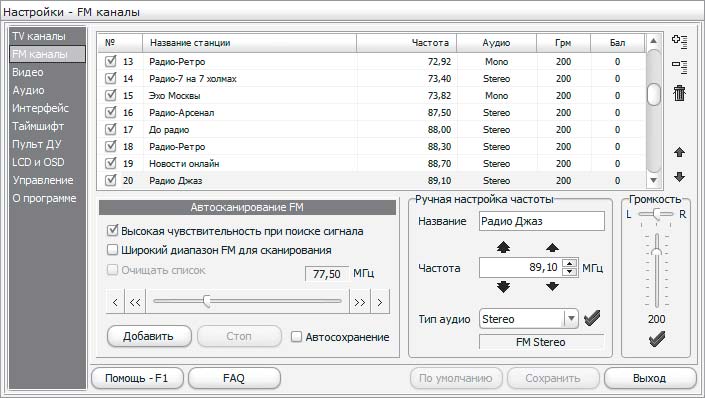Uncheck station 13 Радио-Ретро
The image size is (705, 398).
(x=111, y=61)
